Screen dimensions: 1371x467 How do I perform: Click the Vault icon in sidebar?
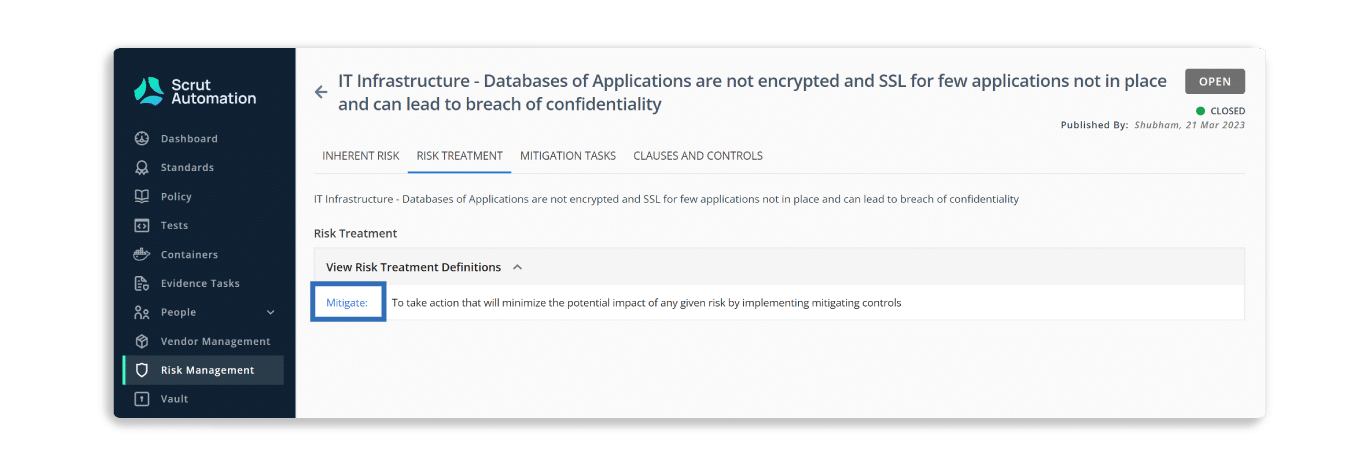(142, 399)
